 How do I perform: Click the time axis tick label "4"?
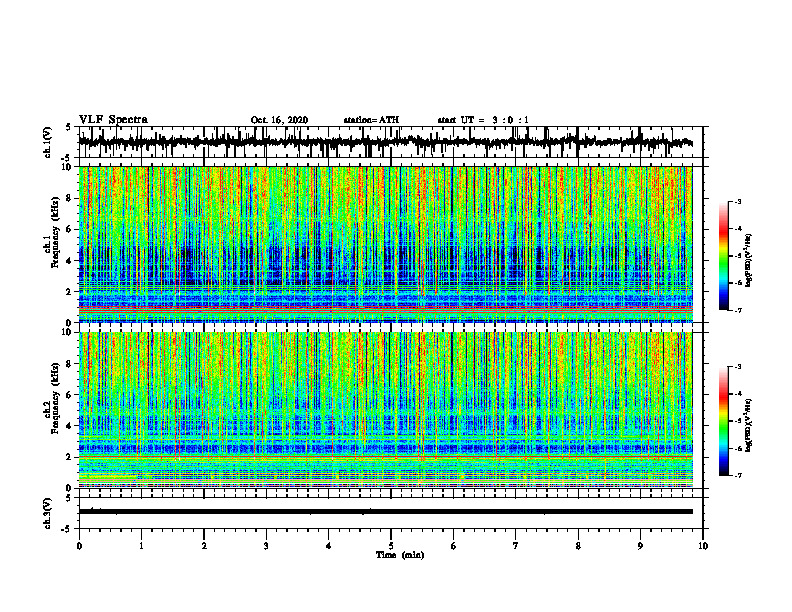pos(329,546)
